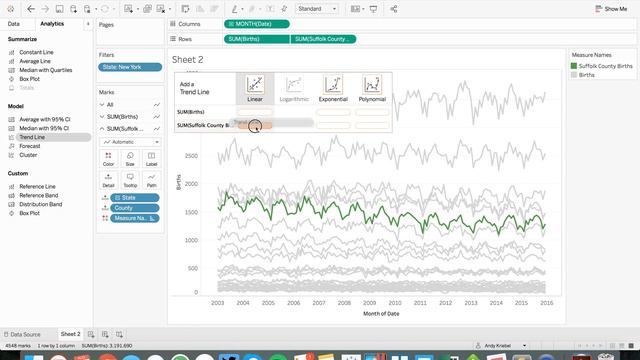Image resolution: width=640 pixels, height=360 pixels.
Task: Click the New Worksheet tab icon at bottom
Action: 91,334
